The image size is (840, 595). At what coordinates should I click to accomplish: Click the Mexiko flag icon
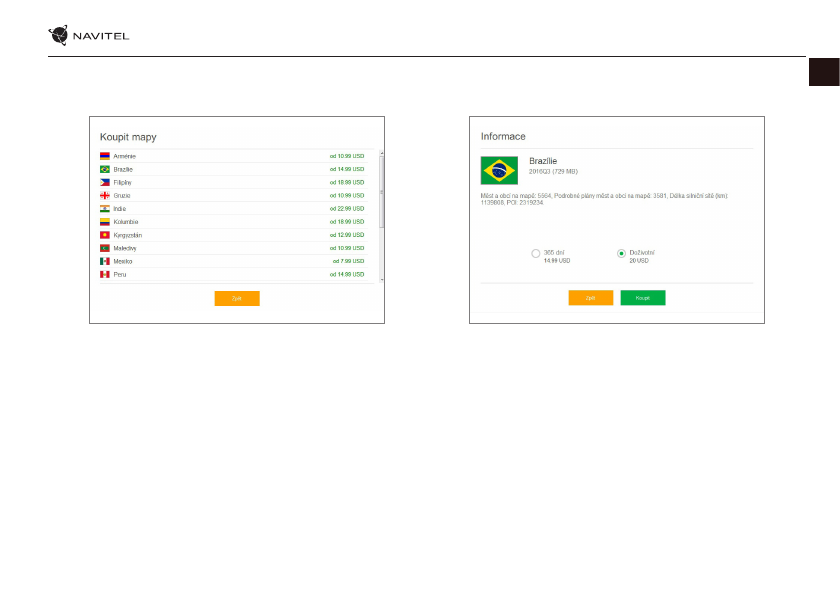point(104,260)
